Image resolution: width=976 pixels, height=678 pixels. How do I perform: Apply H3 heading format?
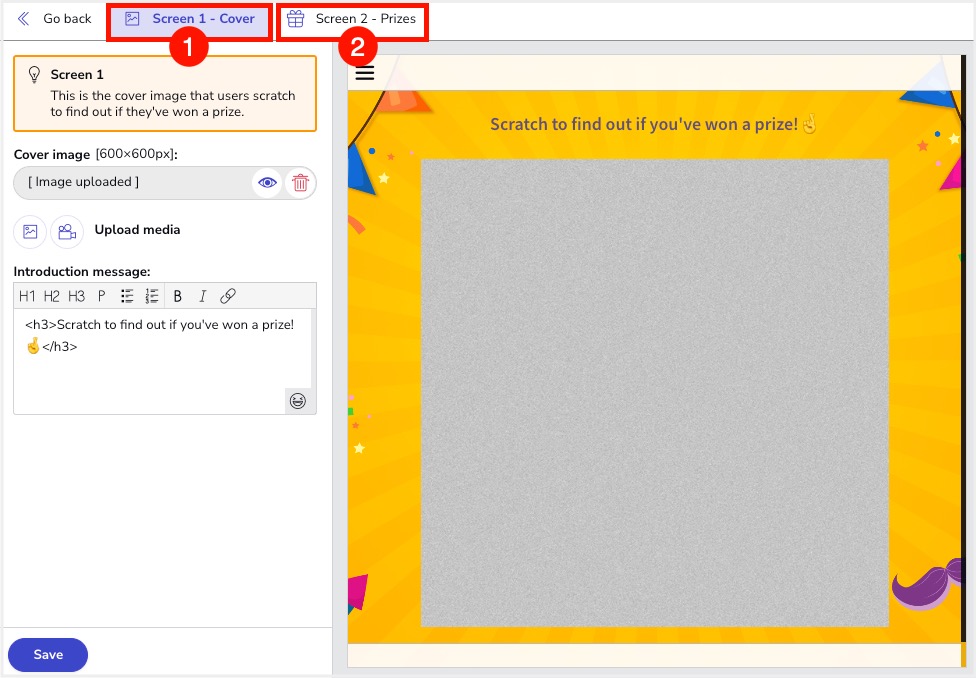(x=77, y=296)
